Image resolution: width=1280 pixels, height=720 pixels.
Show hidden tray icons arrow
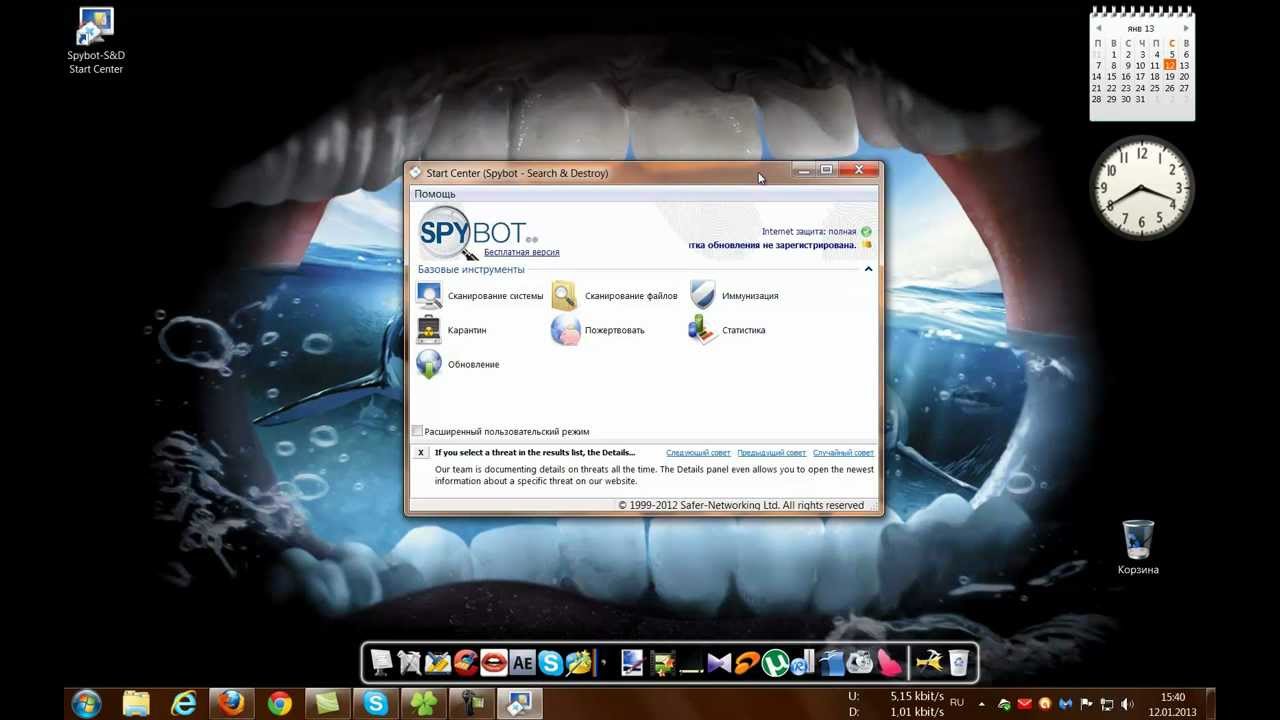pyautogui.click(x=981, y=704)
